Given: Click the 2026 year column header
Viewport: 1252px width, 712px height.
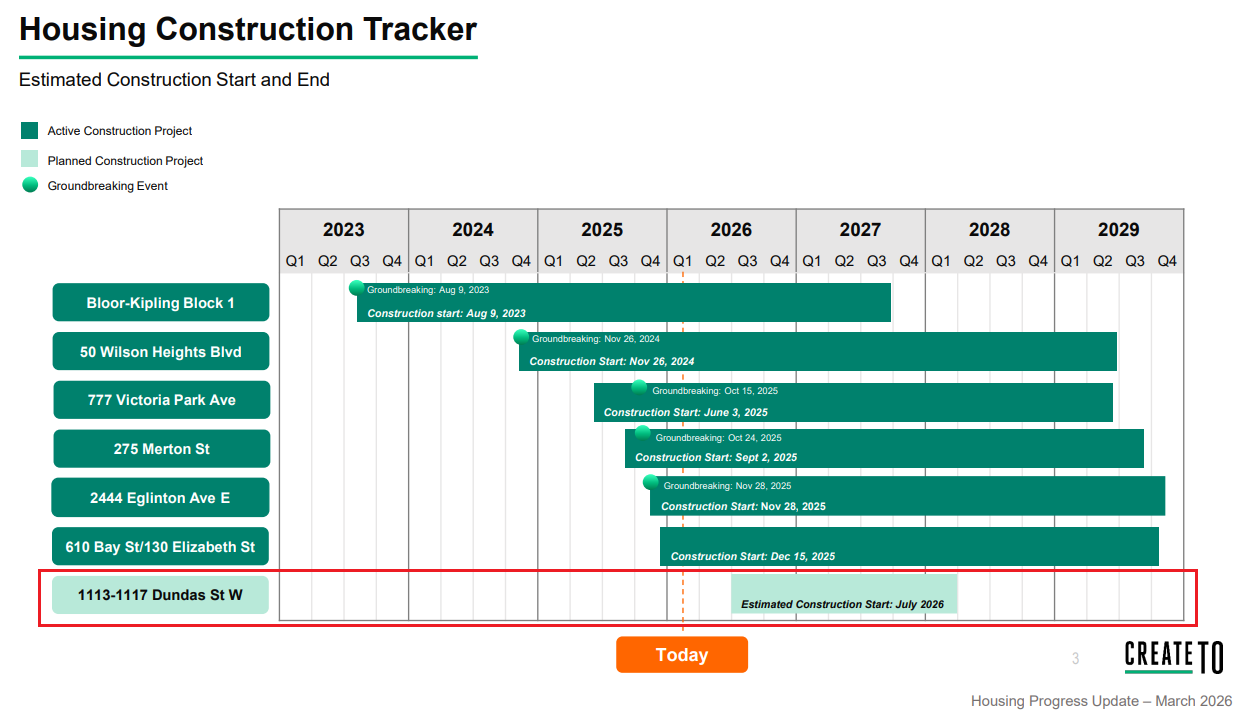Looking at the screenshot, I should coord(731,229).
